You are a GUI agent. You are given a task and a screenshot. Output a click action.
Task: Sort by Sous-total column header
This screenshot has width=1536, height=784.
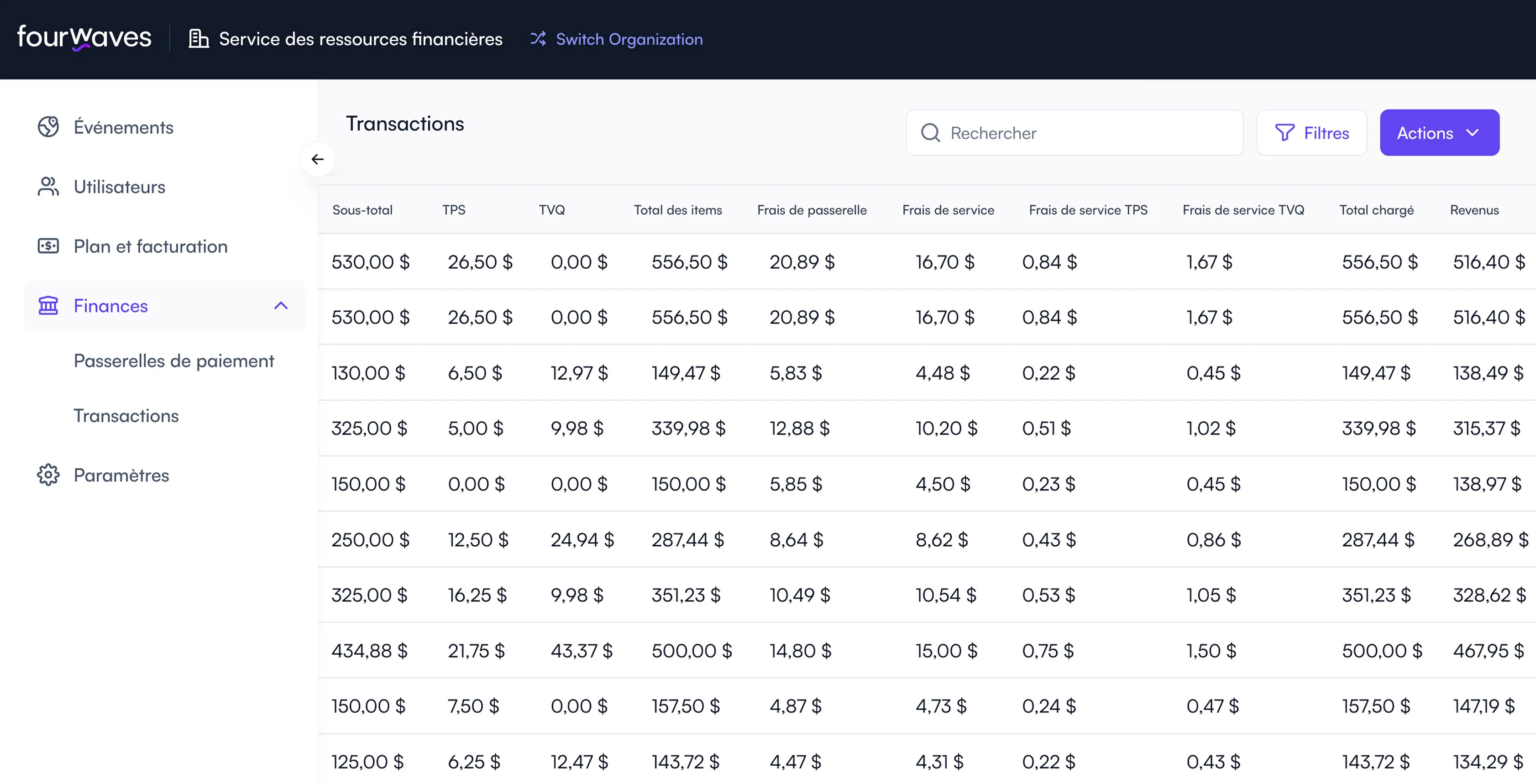coord(362,210)
